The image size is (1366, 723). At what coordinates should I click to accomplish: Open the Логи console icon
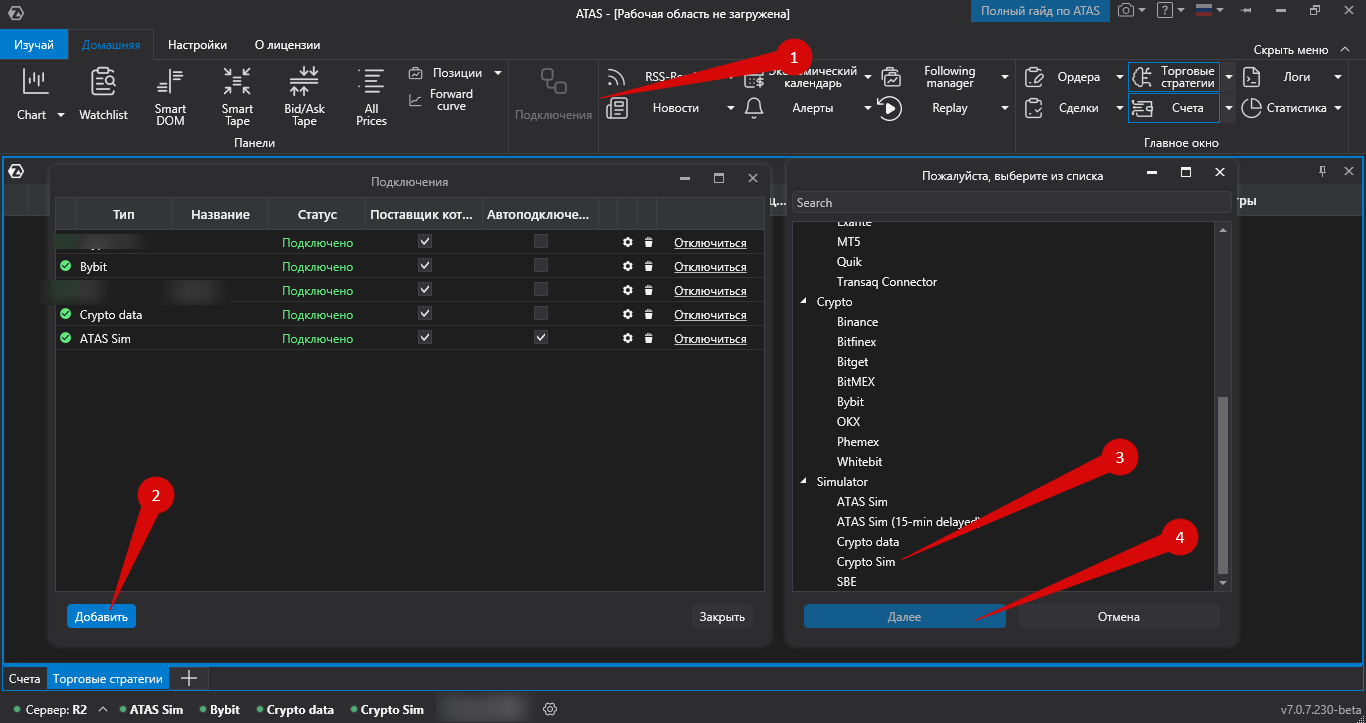coord(1251,77)
